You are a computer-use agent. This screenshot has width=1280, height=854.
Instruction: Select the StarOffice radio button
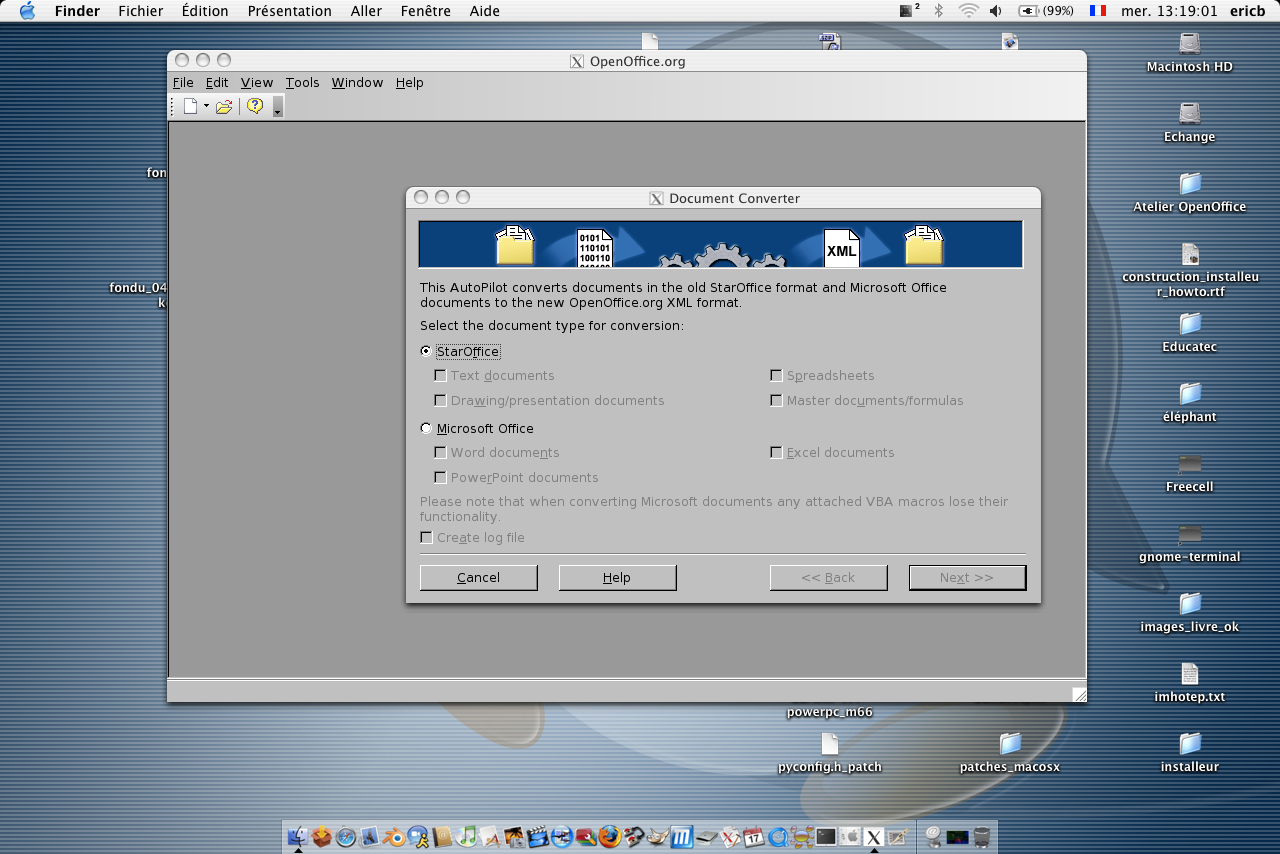point(426,351)
